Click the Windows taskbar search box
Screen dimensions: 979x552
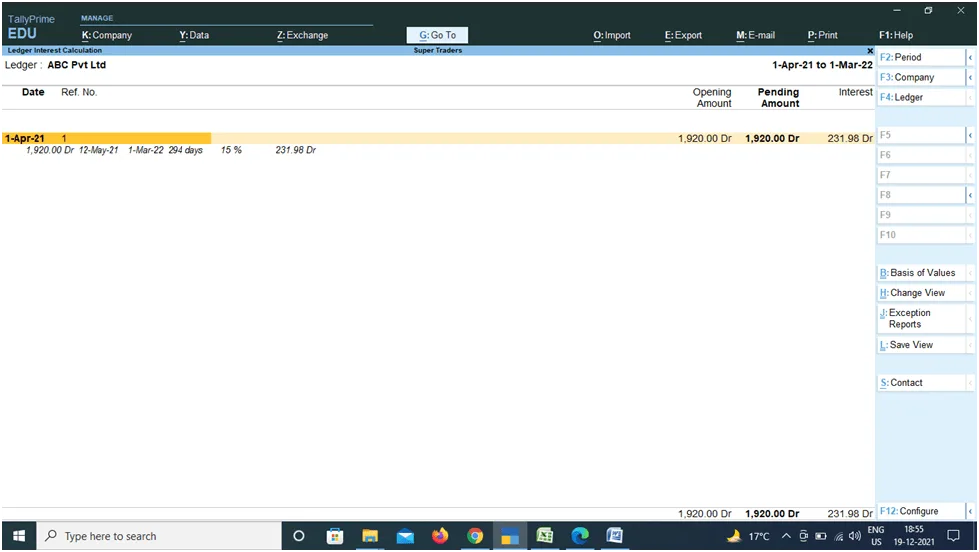click(160, 536)
